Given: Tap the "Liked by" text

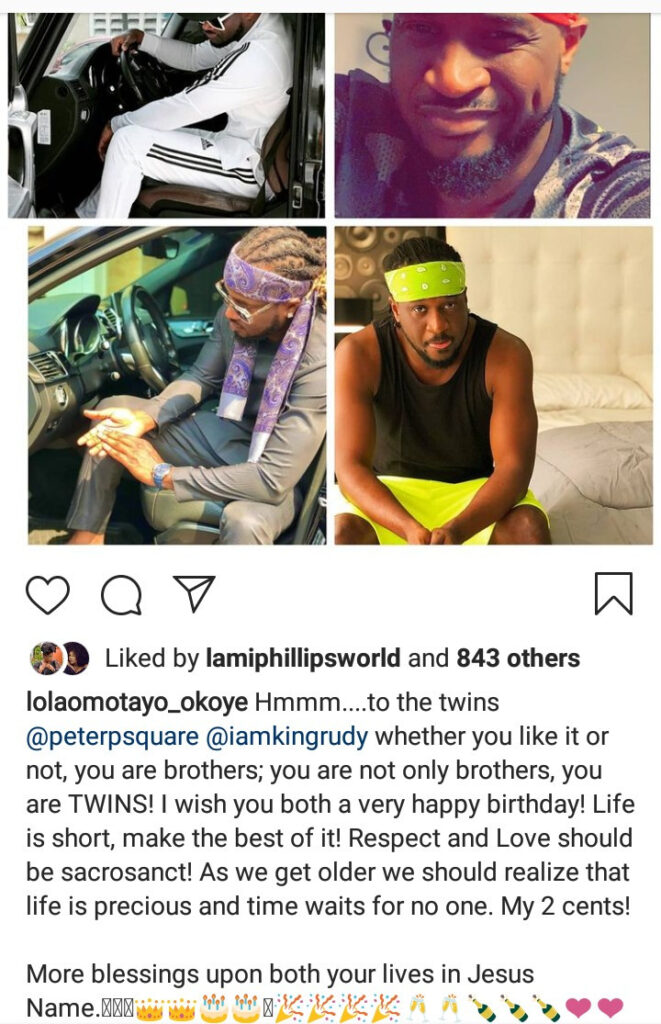Looking at the screenshot, I should (x=152, y=658).
